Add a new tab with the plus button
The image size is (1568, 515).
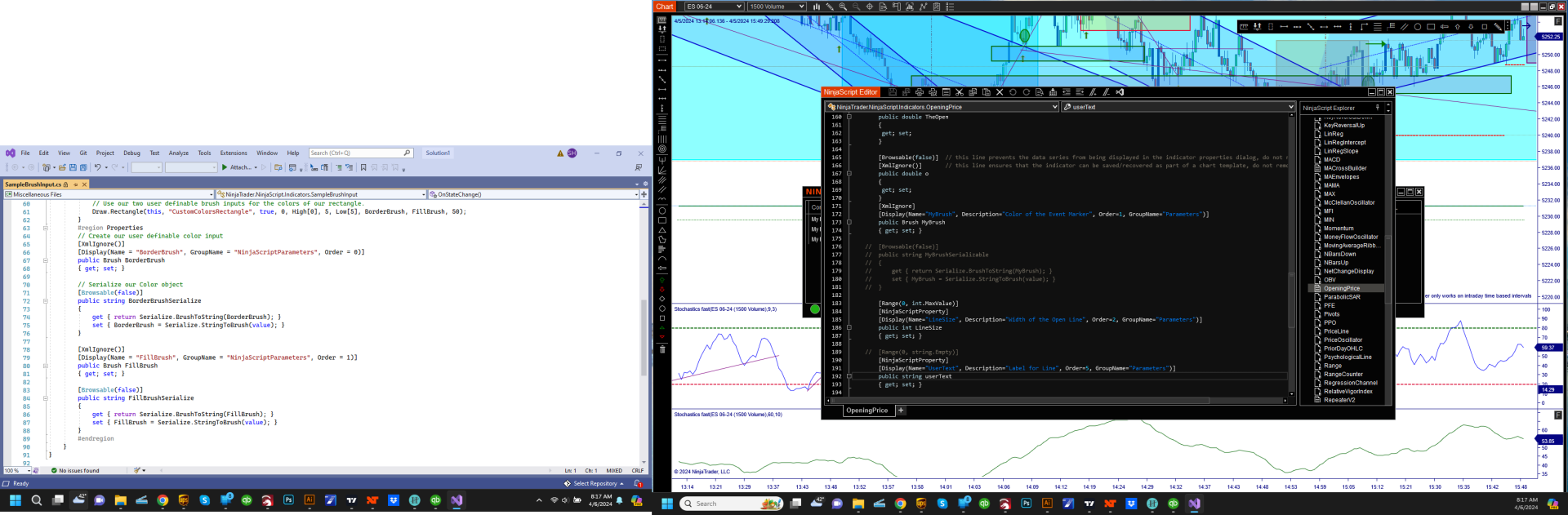tap(901, 411)
